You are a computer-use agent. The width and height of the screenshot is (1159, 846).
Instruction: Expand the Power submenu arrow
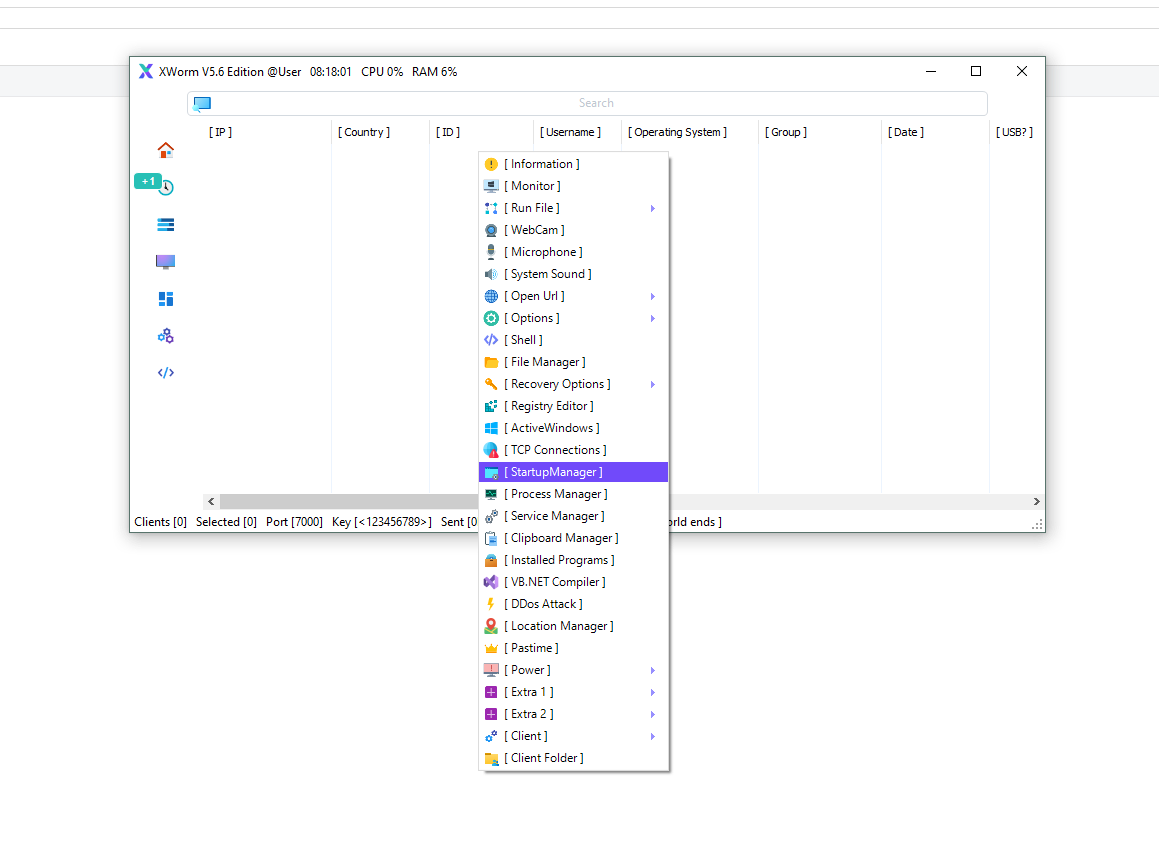pos(653,669)
